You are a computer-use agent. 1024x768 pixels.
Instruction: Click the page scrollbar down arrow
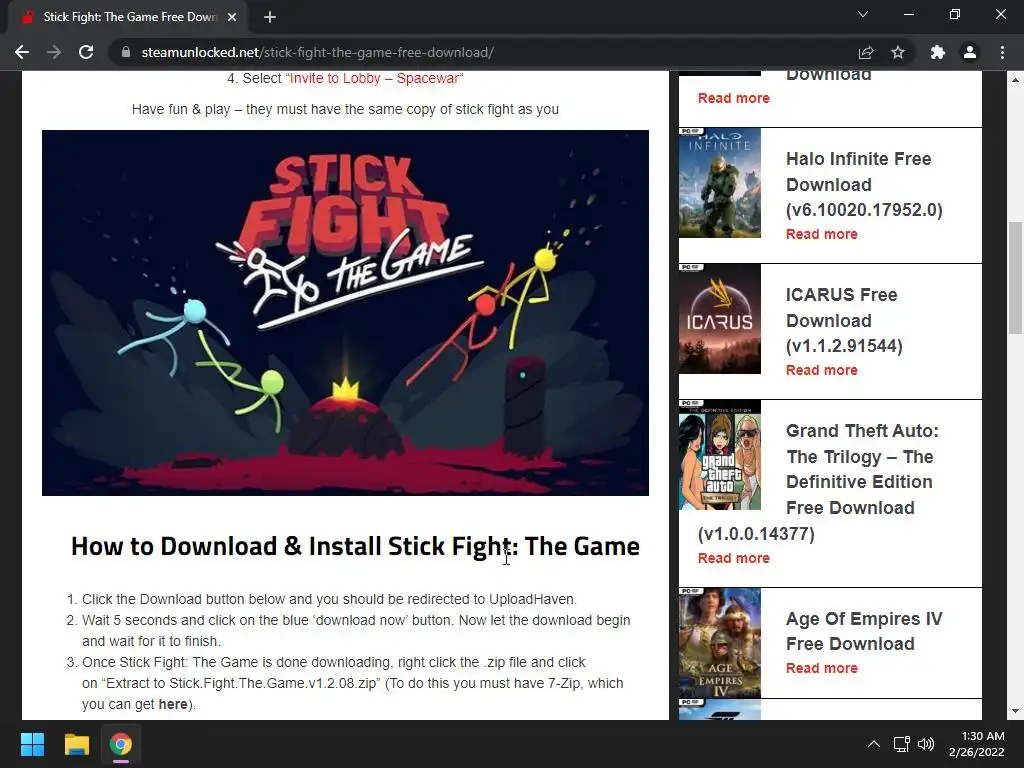(1015, 711)
